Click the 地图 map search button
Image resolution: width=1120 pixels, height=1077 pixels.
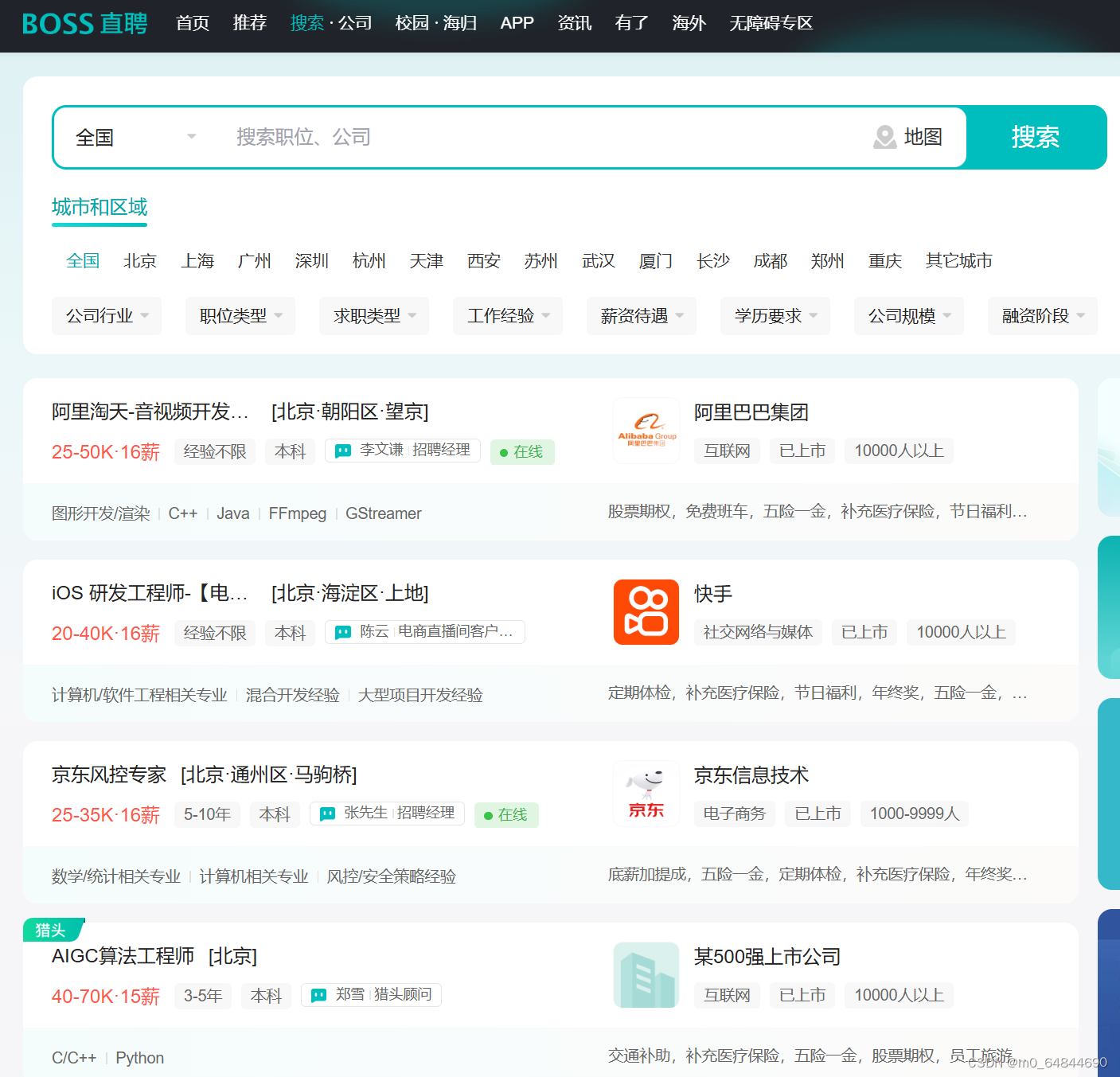(908, 137)
